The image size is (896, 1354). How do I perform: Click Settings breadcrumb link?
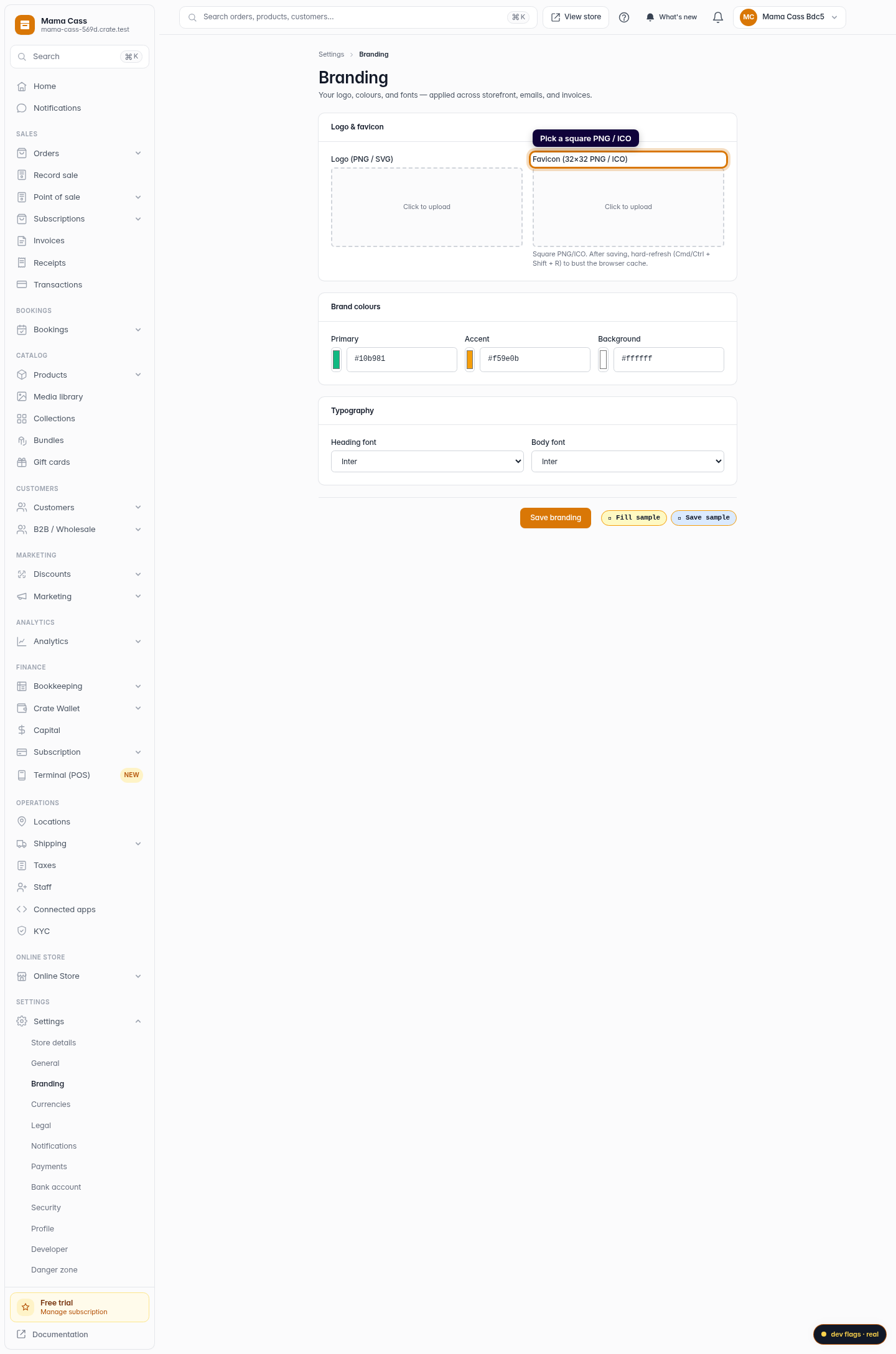pos(331,55)
